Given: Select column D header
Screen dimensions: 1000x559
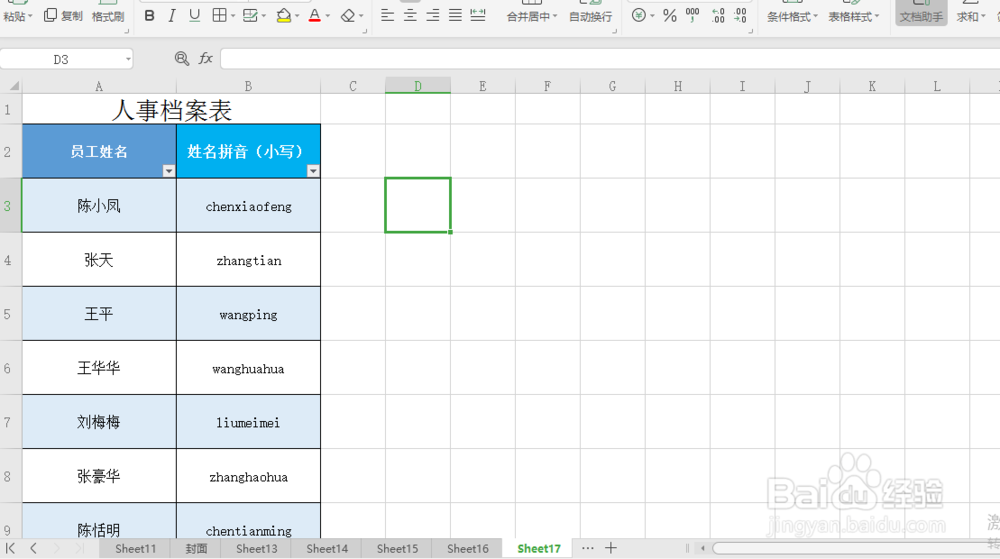Looking at the screenshot, I should coord(418,86).
